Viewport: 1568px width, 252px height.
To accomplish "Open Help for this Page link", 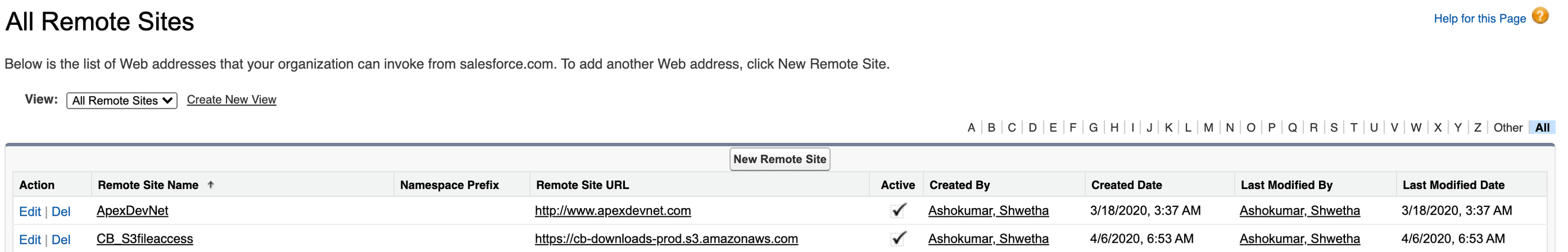I will (x=1479, y=19).
